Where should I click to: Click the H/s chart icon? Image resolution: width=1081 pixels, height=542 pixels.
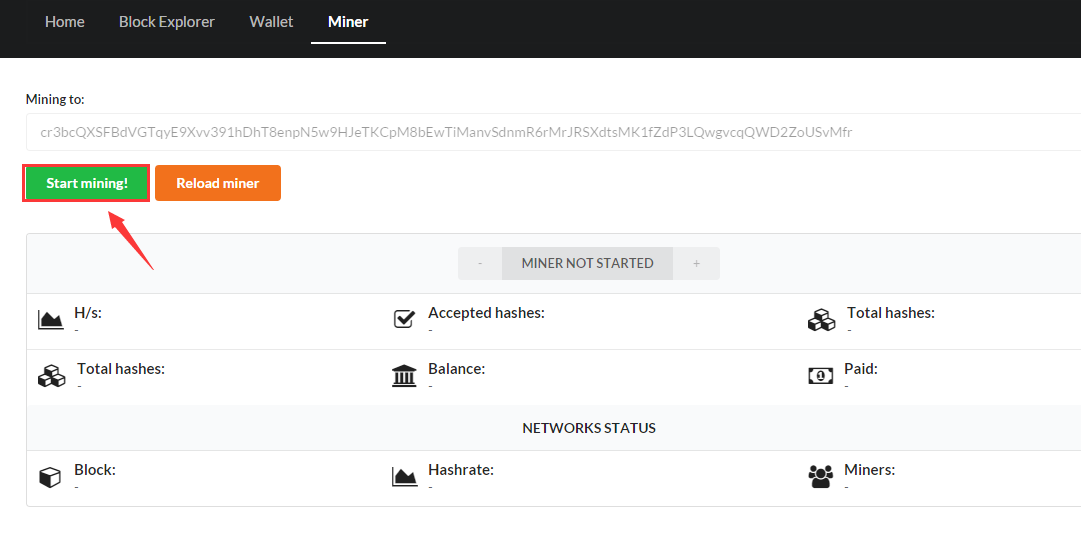[x=50, y=320]
